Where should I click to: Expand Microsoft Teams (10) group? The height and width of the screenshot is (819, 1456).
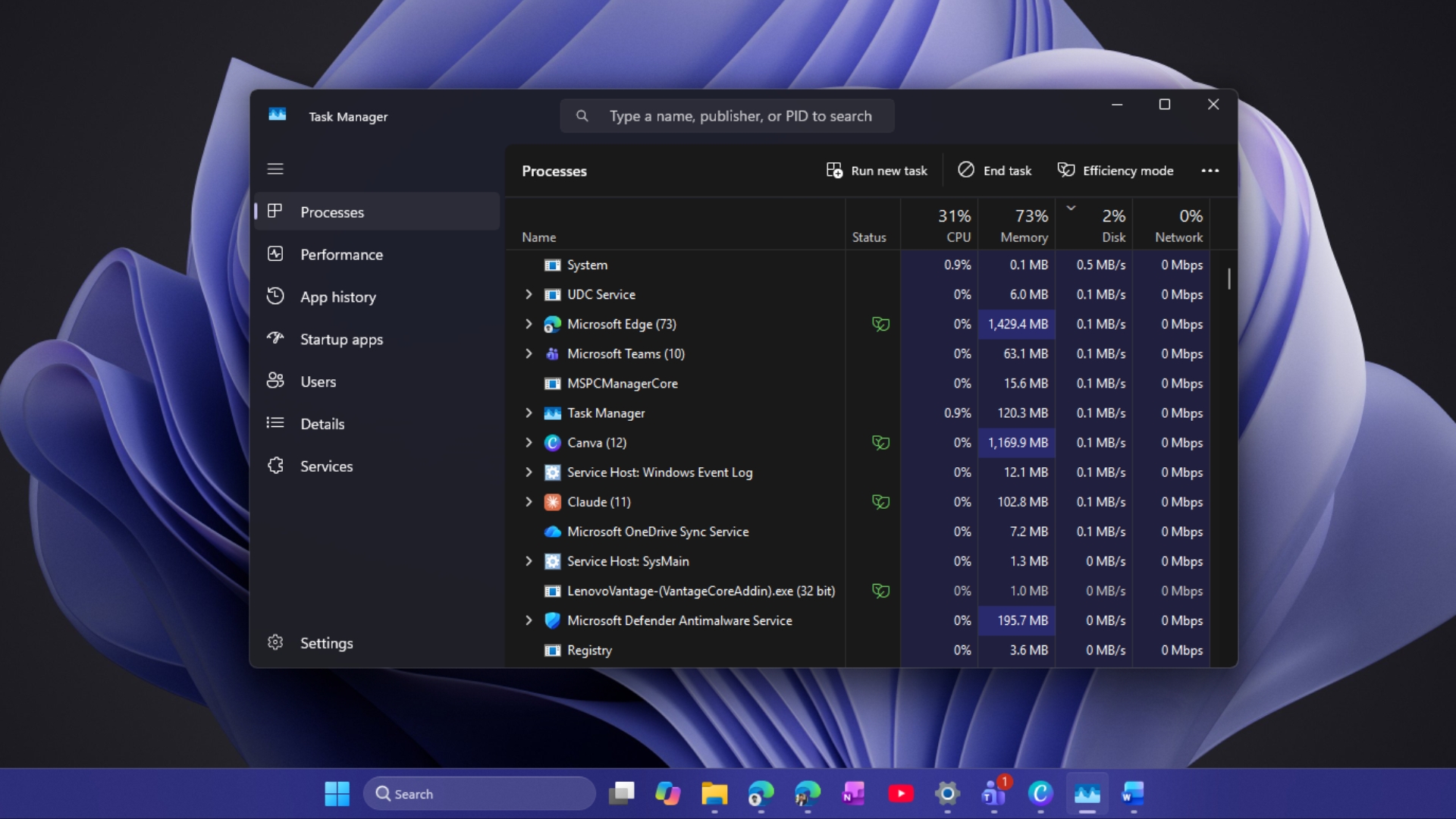[529, 353]
